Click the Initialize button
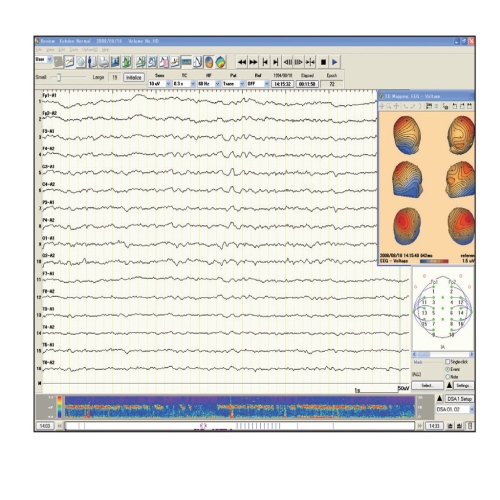 134,77
